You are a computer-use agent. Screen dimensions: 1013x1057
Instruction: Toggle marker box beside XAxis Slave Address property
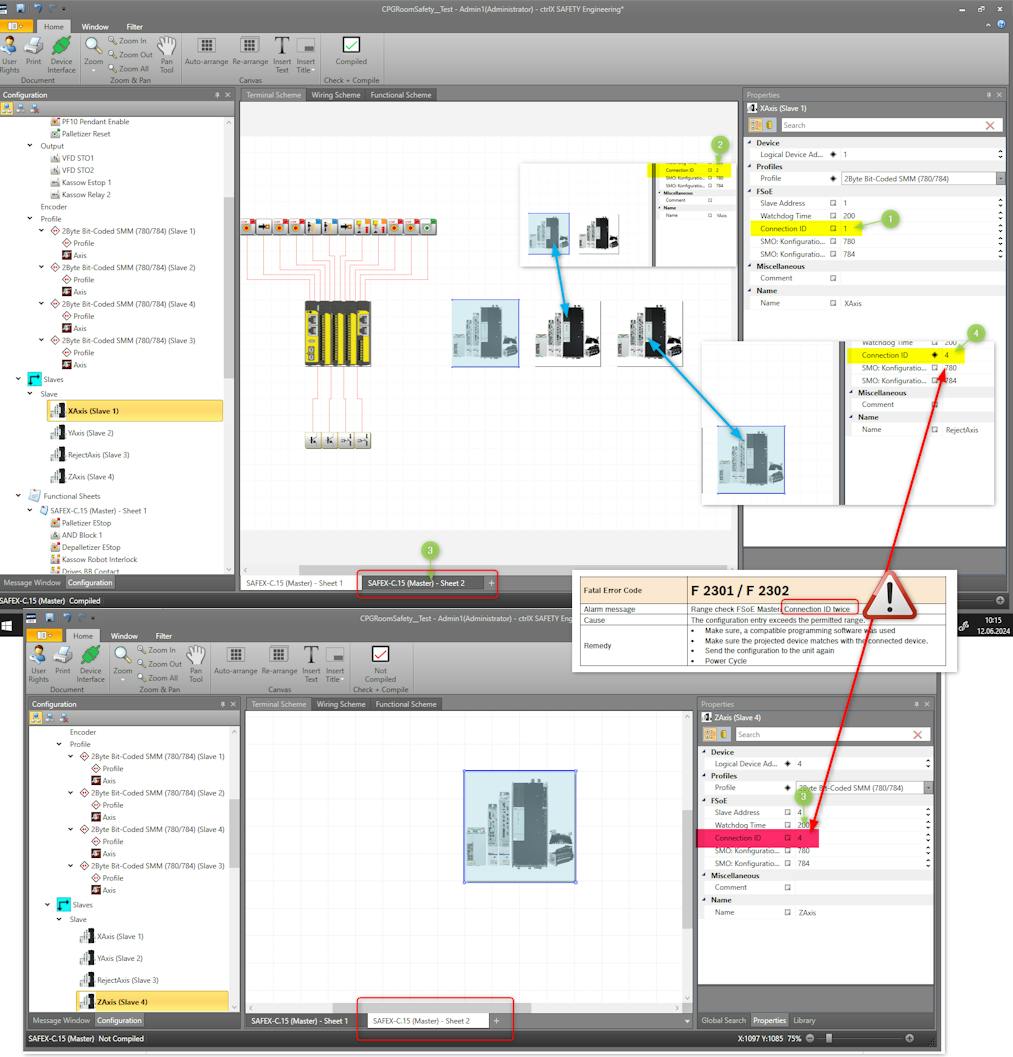pos(832,203)
